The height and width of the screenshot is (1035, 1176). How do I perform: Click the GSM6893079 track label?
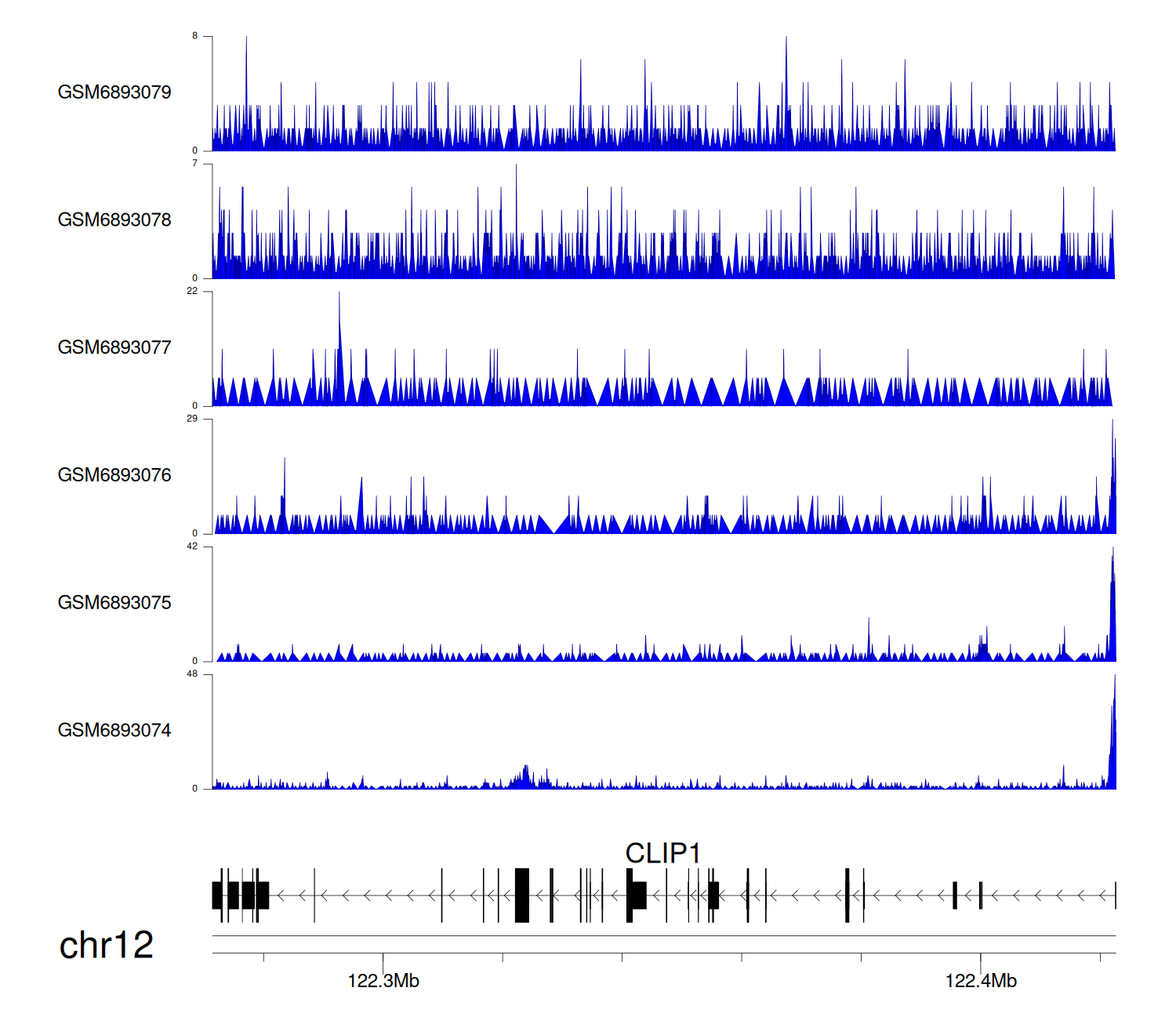(x=114, y=93)
